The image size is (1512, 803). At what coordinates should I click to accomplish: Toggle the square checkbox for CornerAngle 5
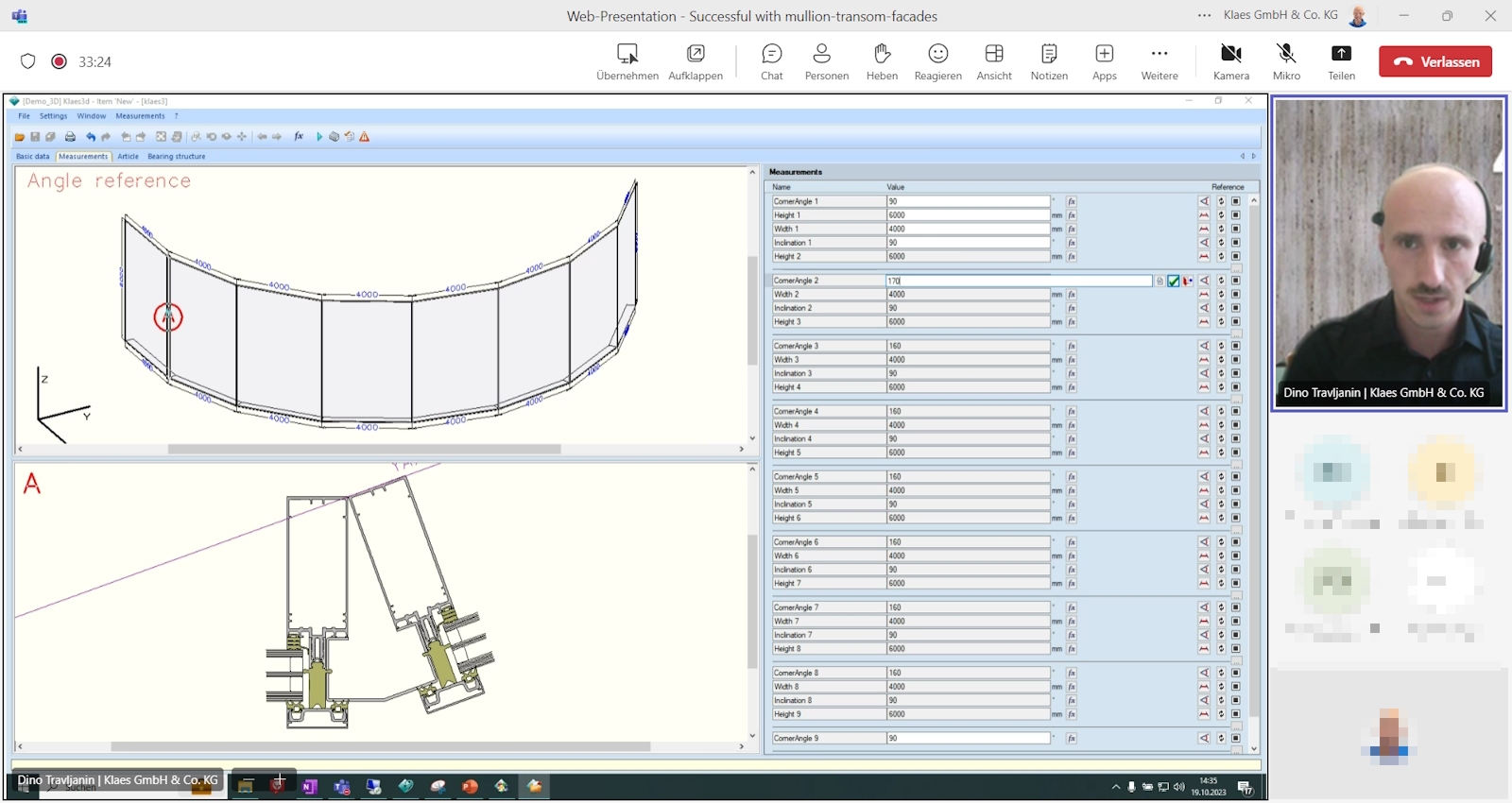coord(1235,477)
